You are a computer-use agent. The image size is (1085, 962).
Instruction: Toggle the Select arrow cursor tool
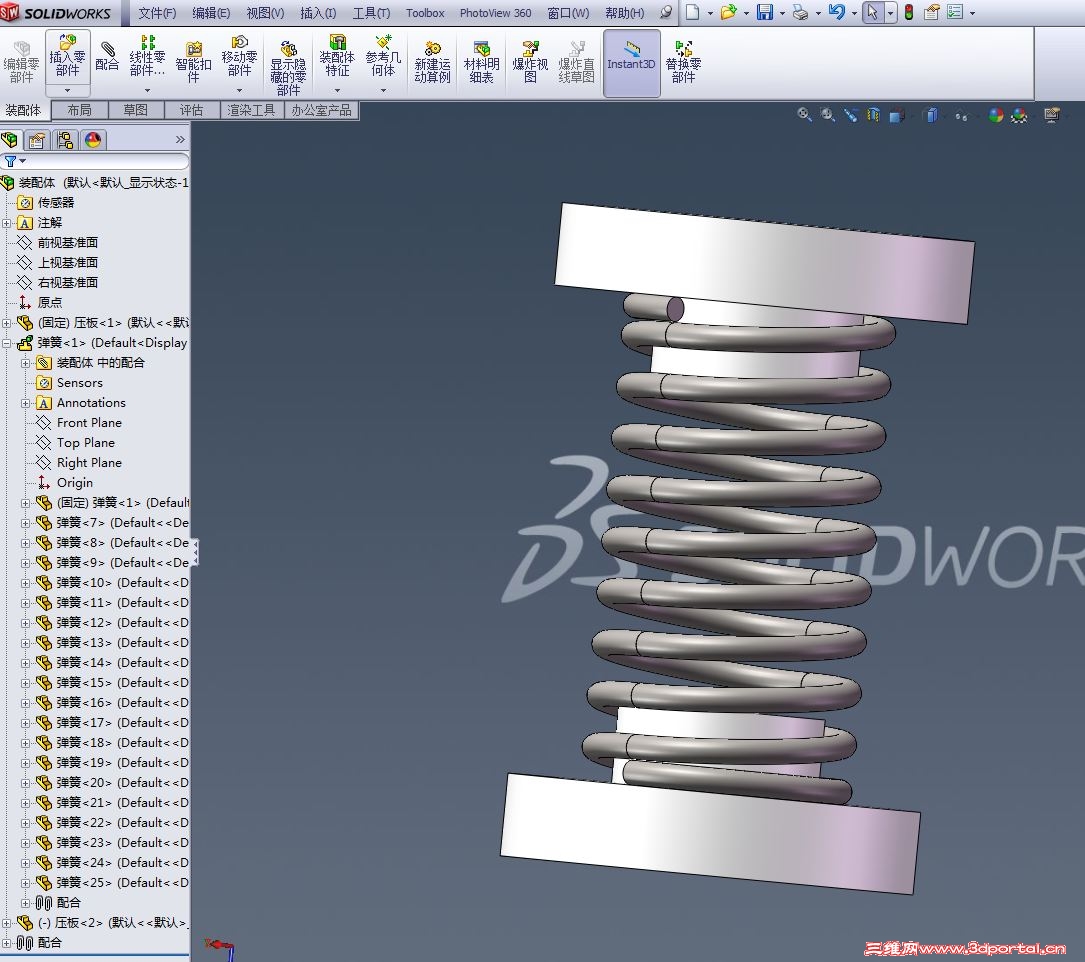point(872,12)
